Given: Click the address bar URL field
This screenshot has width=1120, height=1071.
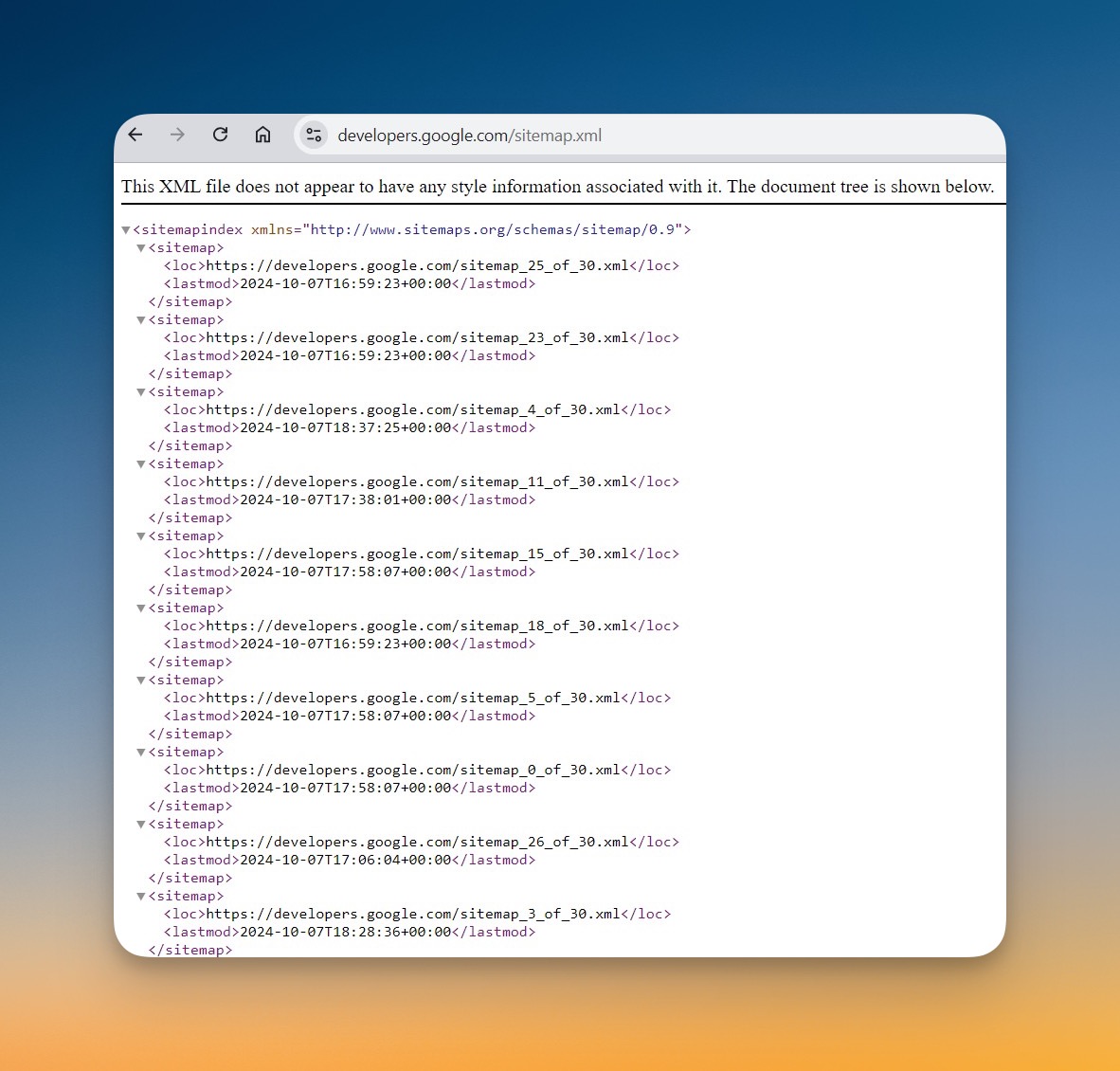Looking at the screenshot, I should coord(470,135).
